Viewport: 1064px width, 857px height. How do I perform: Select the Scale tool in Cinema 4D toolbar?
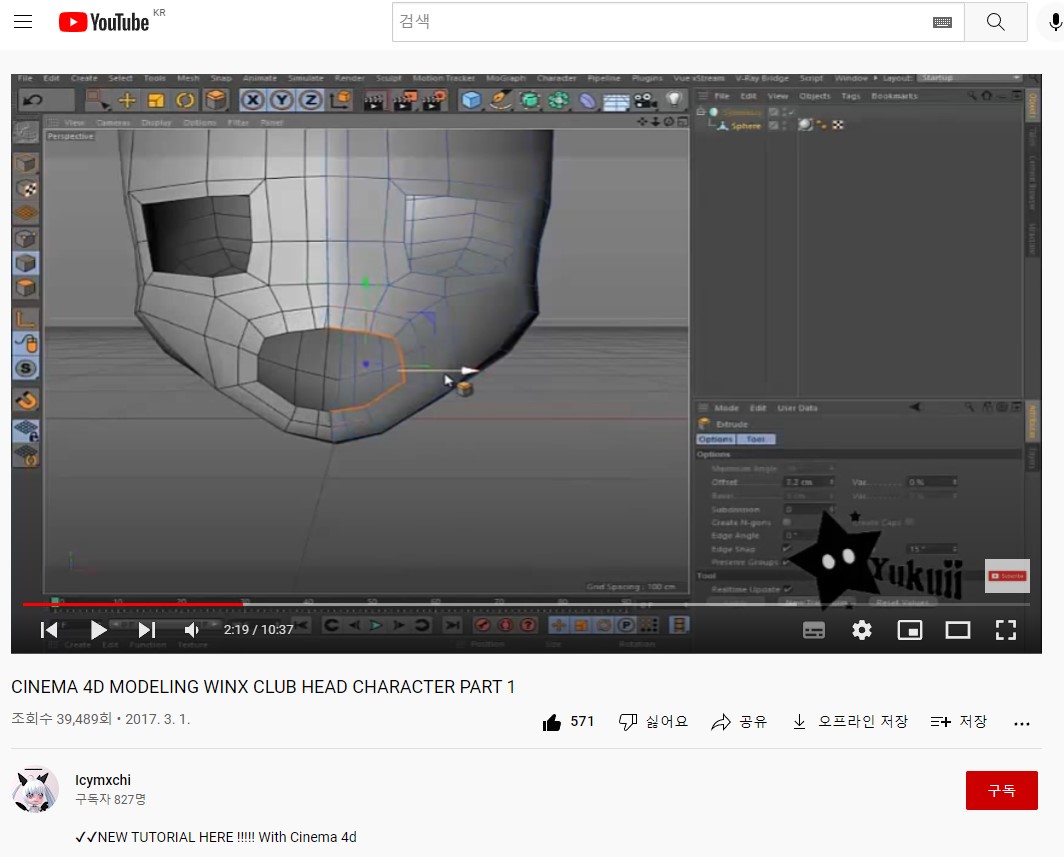click(156, 100)
